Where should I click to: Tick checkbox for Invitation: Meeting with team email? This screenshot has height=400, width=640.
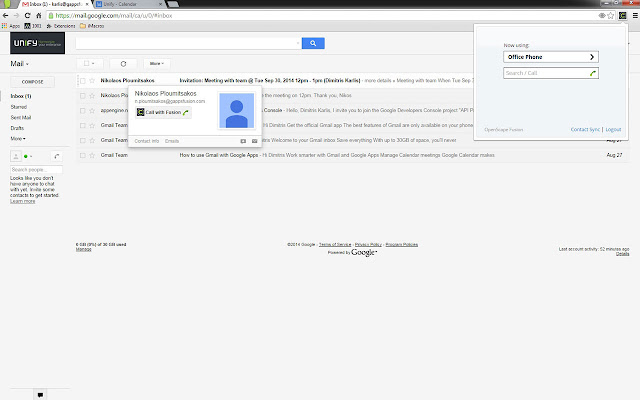[83, 81]
